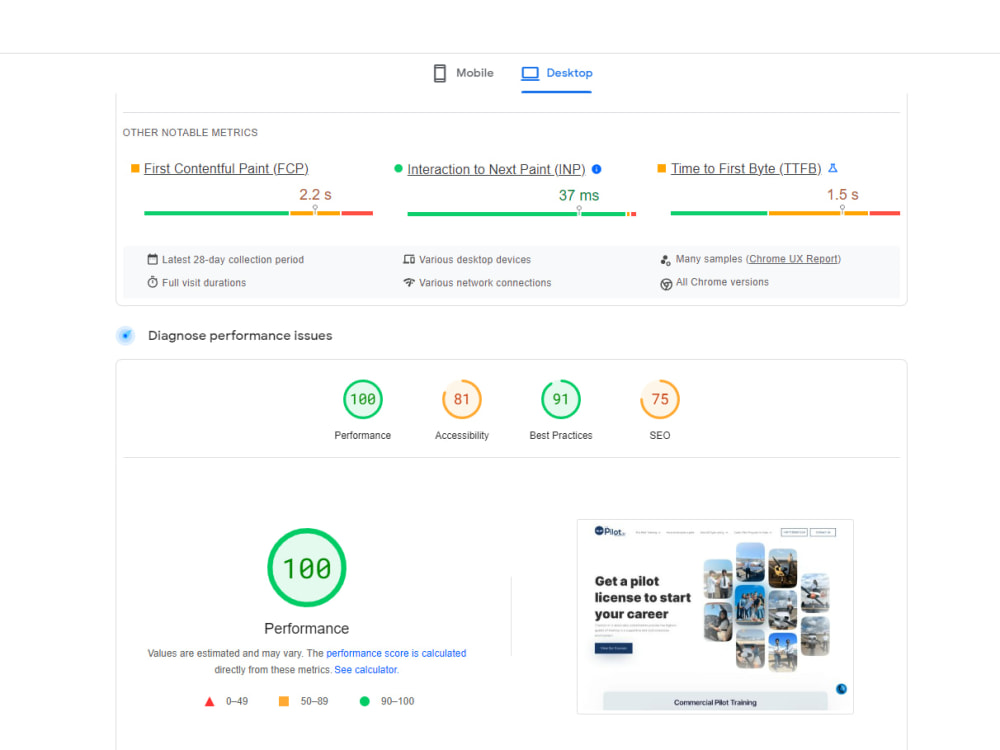Click the Chrome icon beside All Chrome versions

666,284
